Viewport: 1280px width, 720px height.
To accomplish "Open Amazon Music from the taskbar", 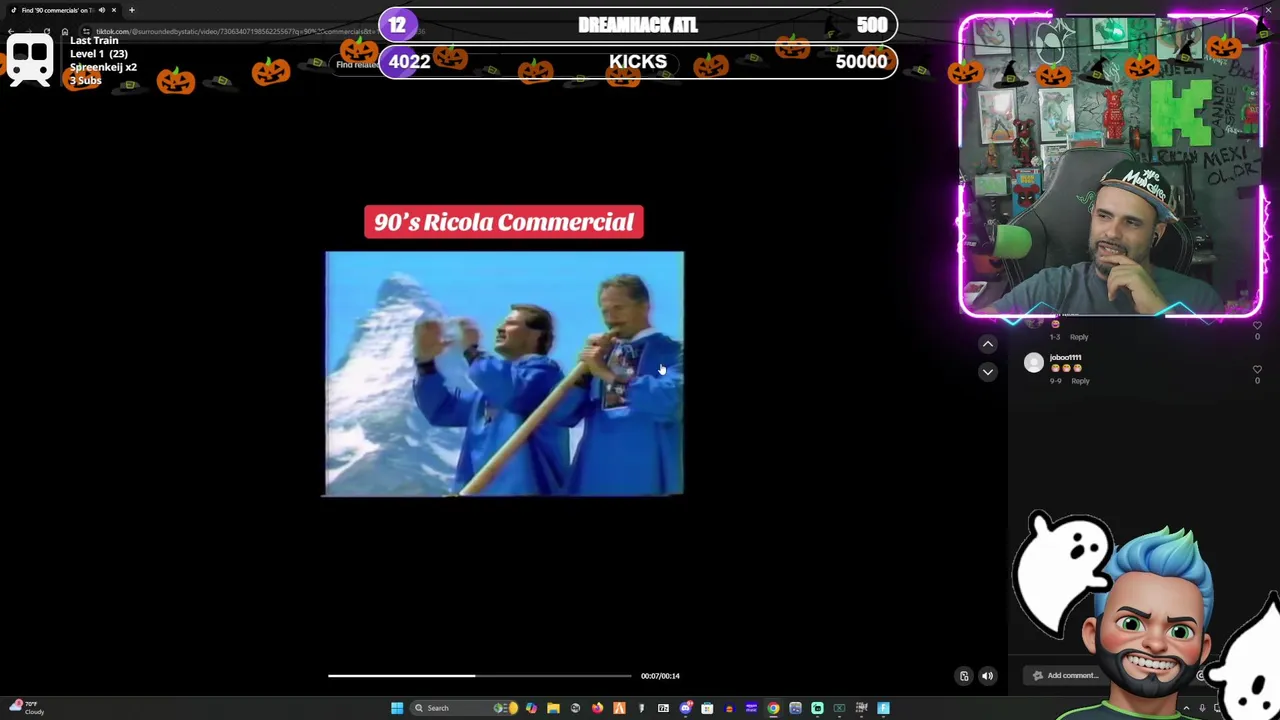I will [x=751, y=708].
